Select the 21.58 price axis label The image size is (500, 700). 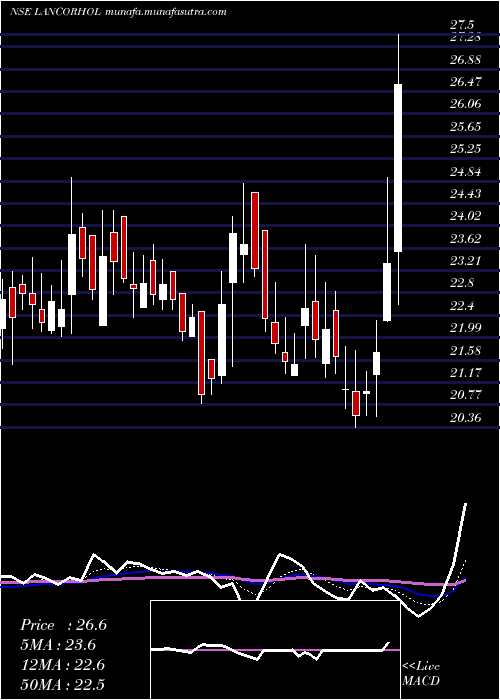pyautogui.click(x=465, y=351)
